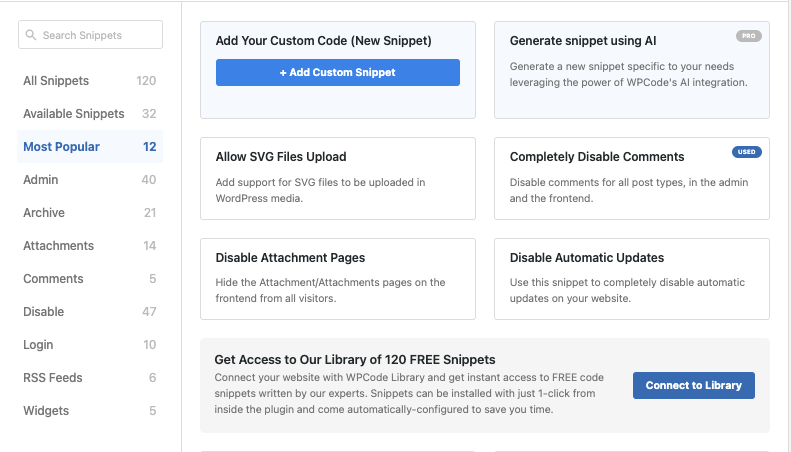This screenshot has height=452, width=791.
Task: Filter by Comments category
Action: [x=90, y=278]
